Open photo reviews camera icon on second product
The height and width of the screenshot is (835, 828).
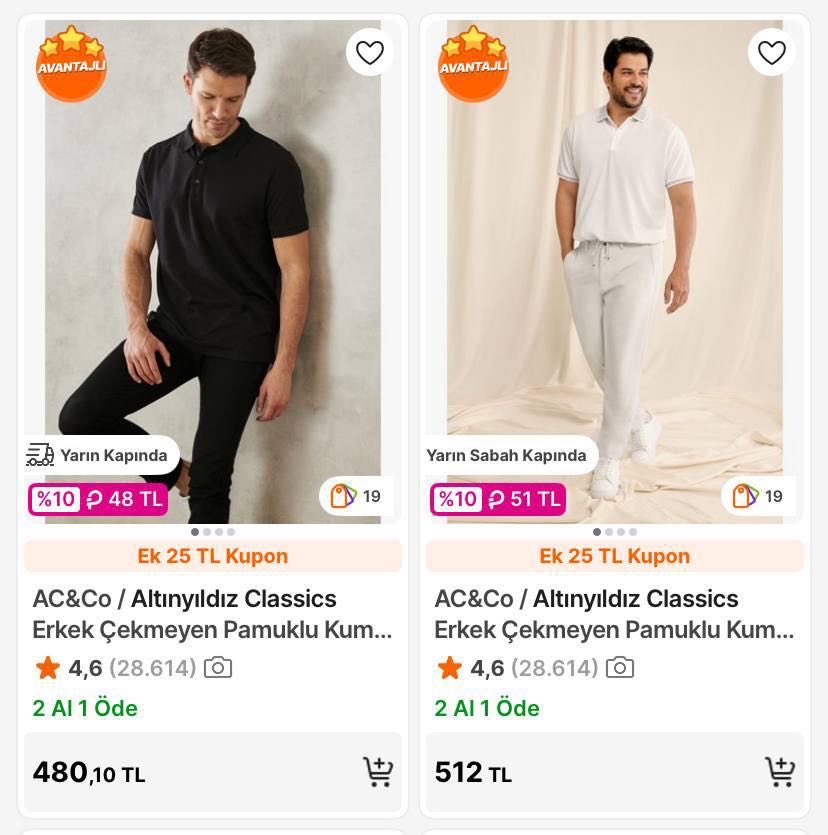coord(620,667)
